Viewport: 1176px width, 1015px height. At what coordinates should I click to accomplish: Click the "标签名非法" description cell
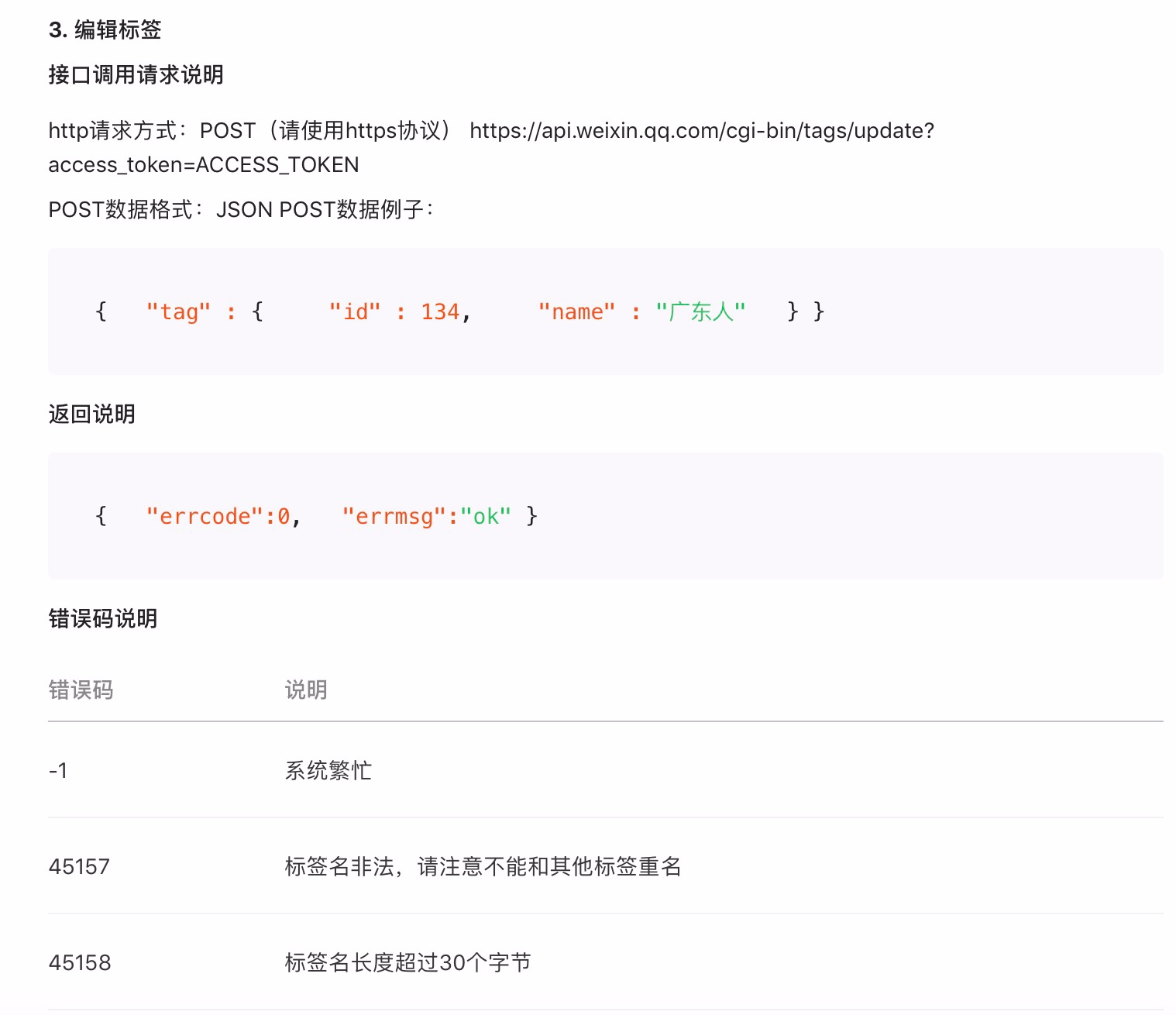pyautogui.click(x=483, y=866)
